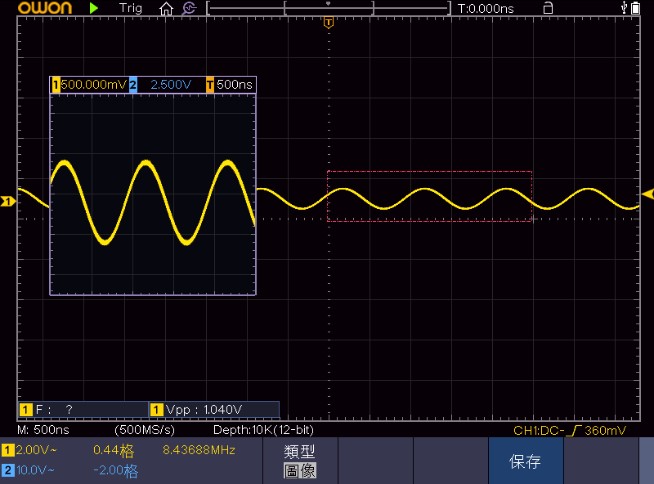Click the (500MS/s) sample rate readout
654x484 pixels.
click(144, 430)
